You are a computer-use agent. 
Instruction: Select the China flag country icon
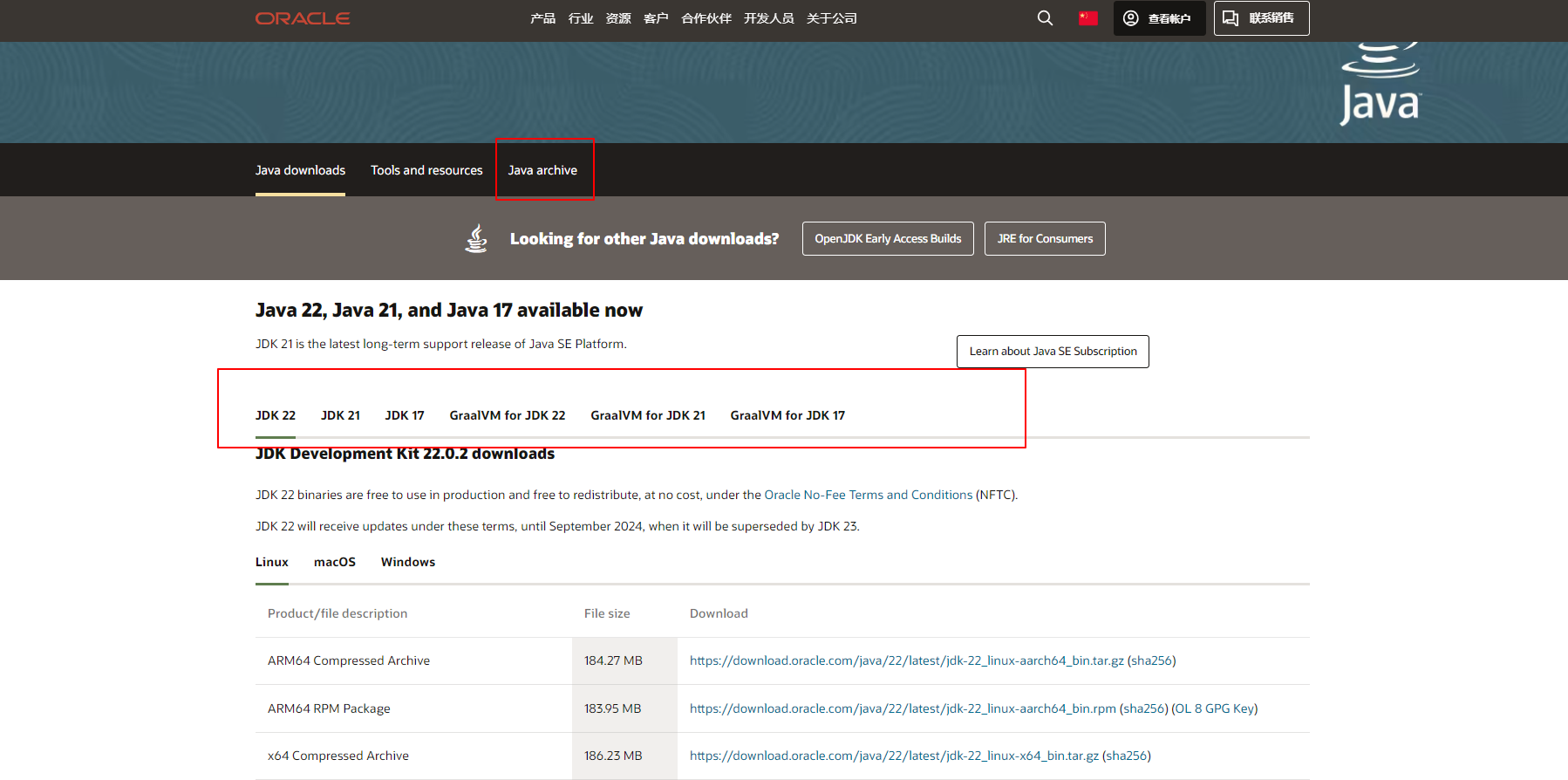pyautogui.click(x=1088, y=18)
